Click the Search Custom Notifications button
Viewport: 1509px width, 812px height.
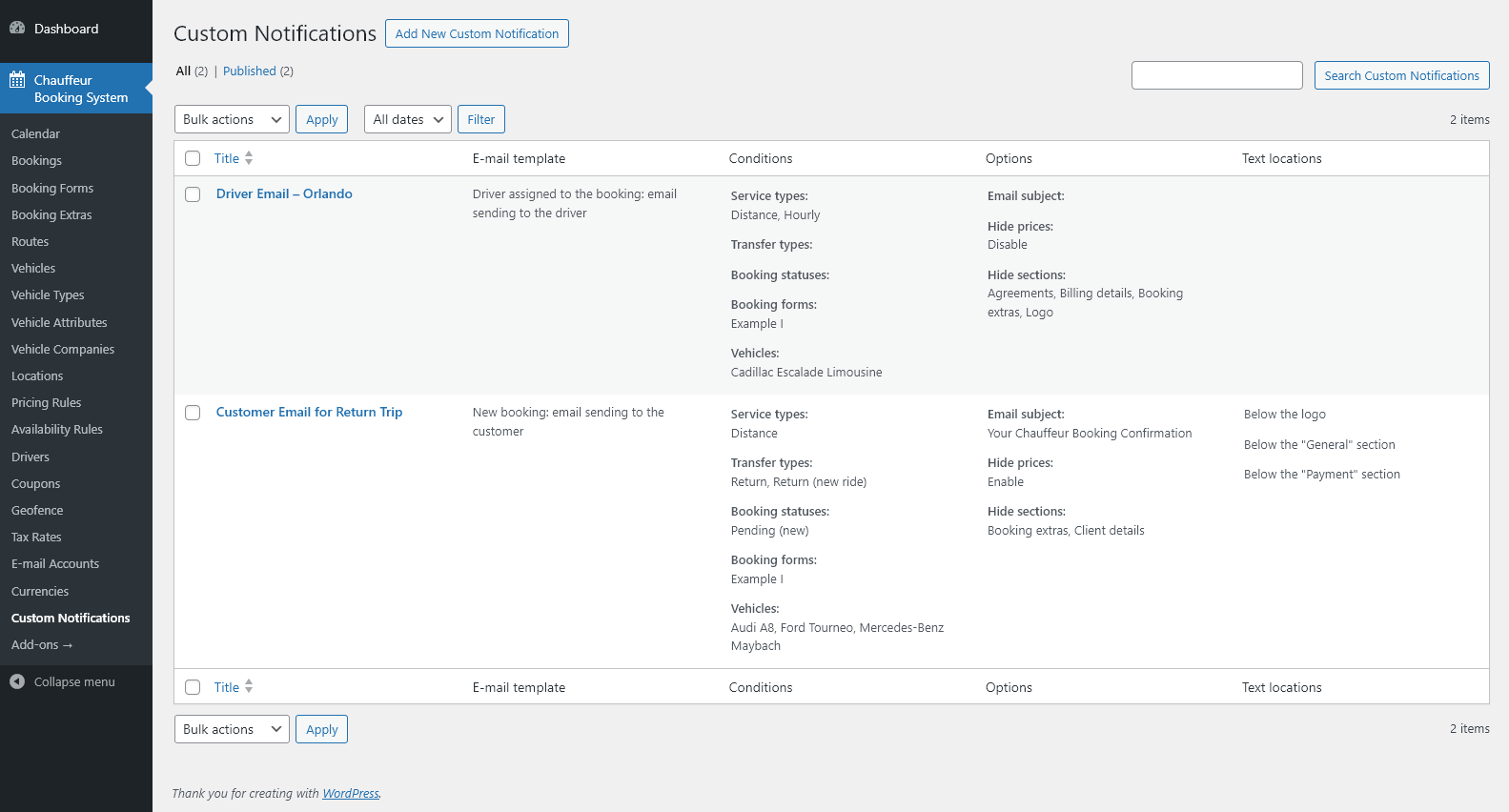[1401, 75]
